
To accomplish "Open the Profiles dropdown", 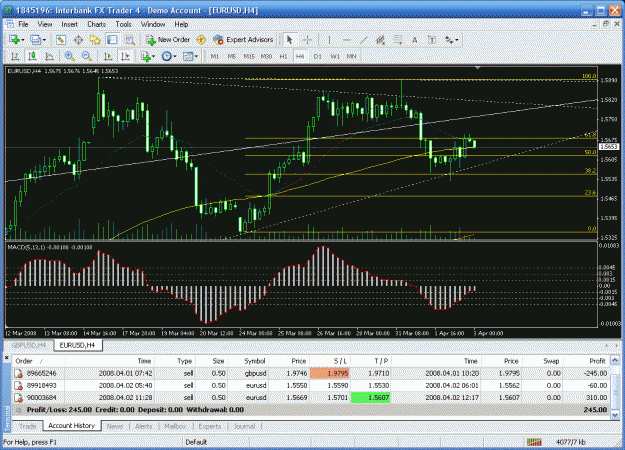I will click(x=38, y=40).
